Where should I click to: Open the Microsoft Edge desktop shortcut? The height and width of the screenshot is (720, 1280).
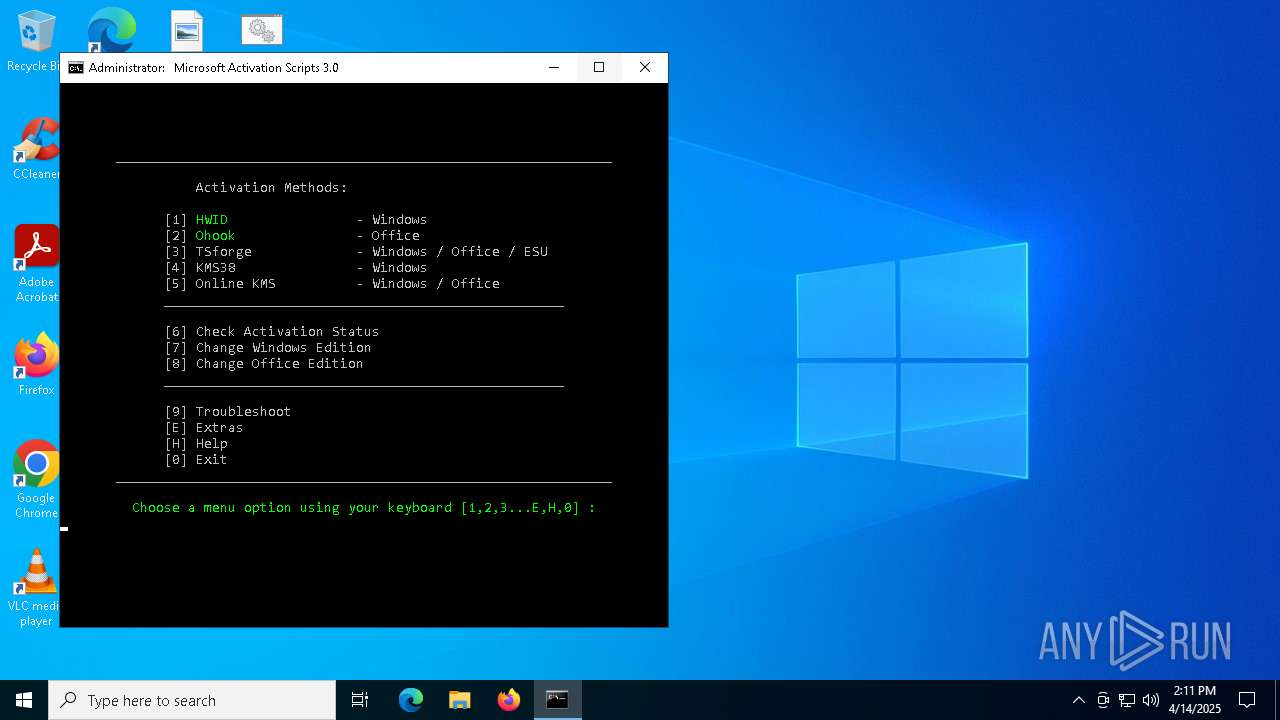[x=111, y=30]
